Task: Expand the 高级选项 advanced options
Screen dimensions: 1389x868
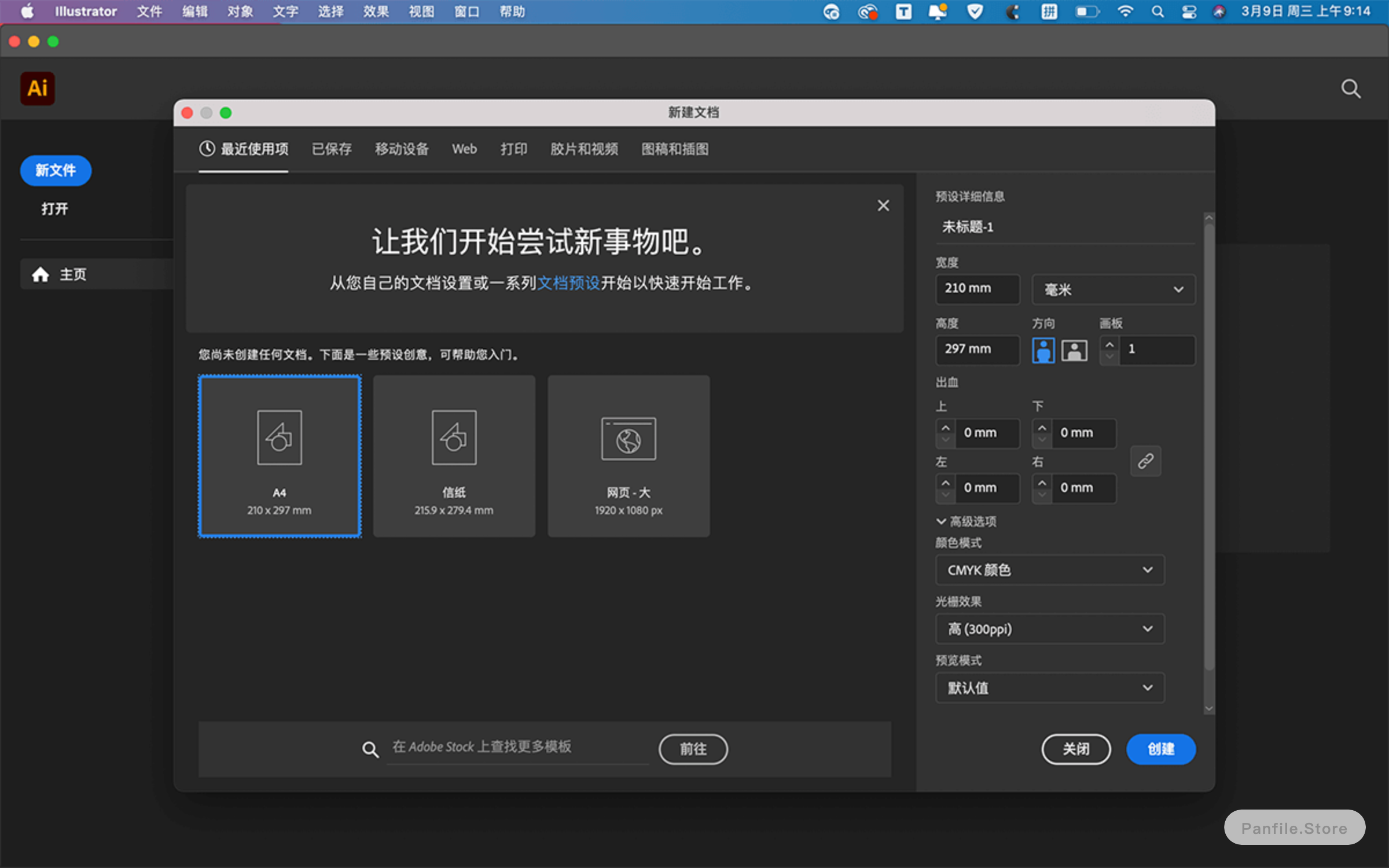Action: click(x=965, y=520)
